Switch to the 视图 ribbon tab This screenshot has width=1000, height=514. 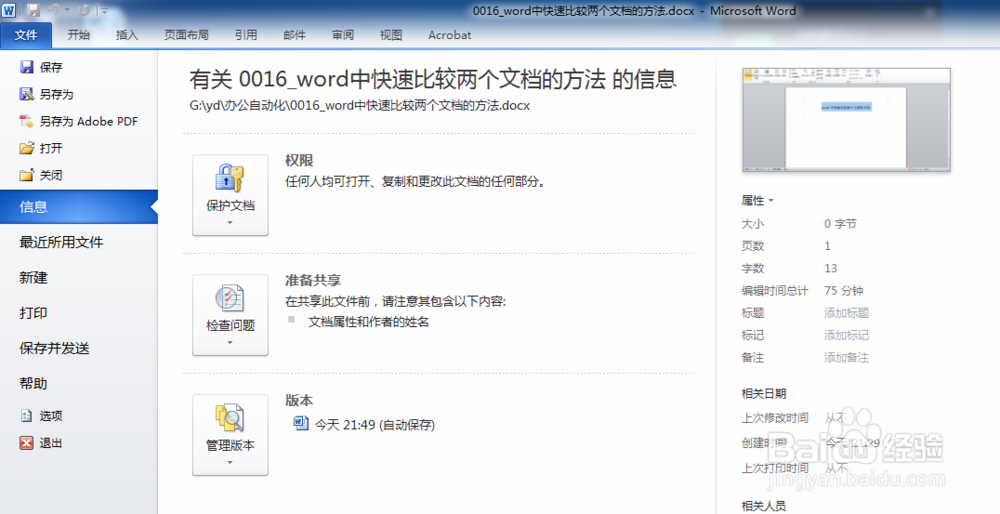[x=391, y=35]
